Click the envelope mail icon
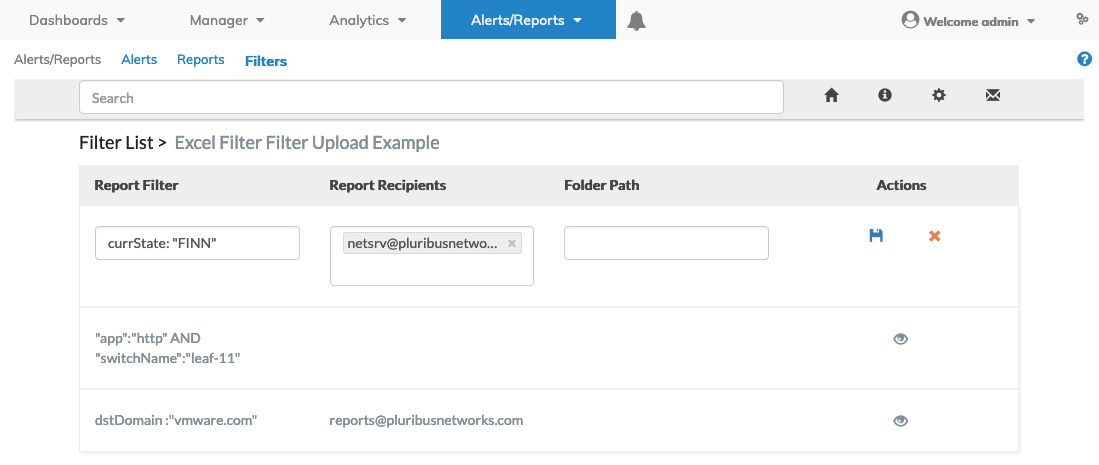Screen dimensions: 1099x465 pyautogui.click(x=992, y=96)
